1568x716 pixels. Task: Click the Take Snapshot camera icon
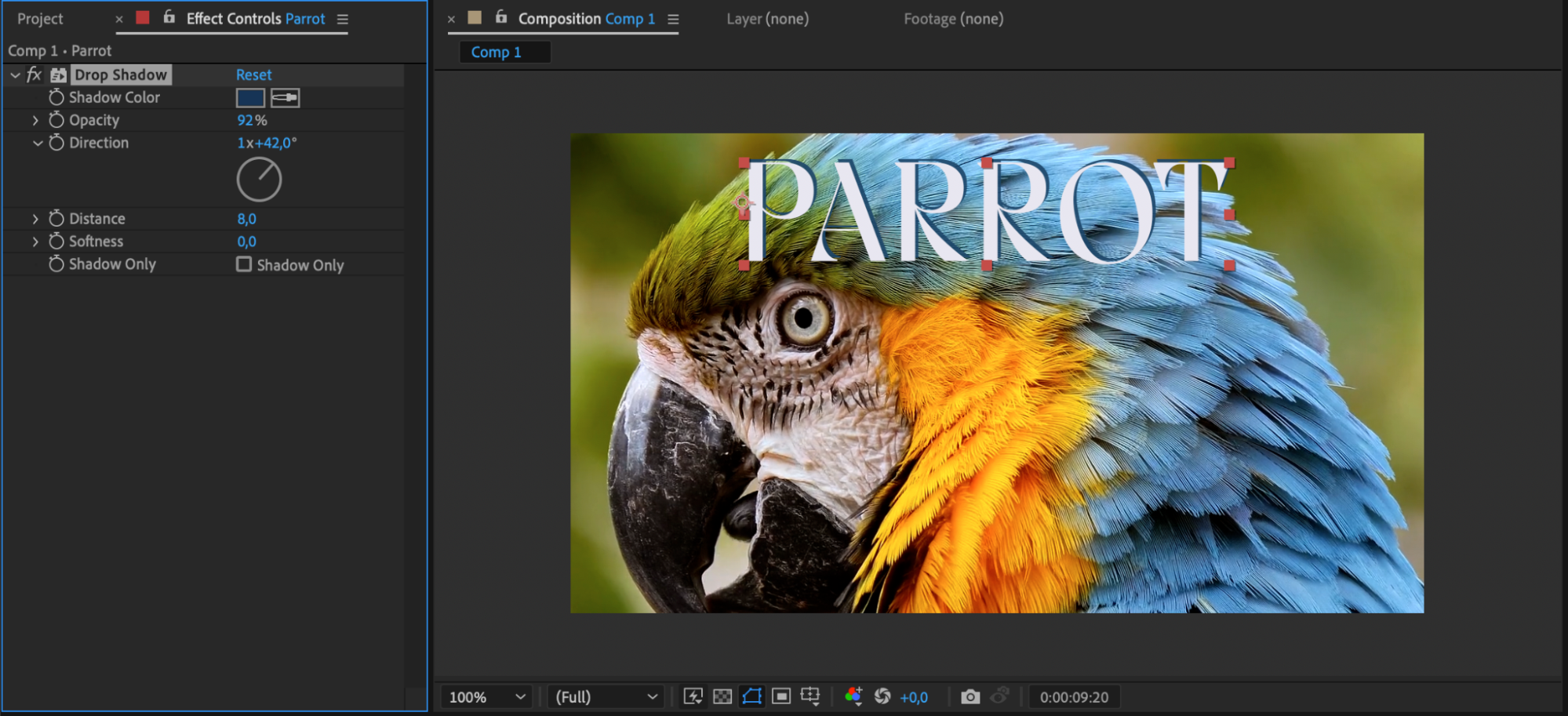970,696
